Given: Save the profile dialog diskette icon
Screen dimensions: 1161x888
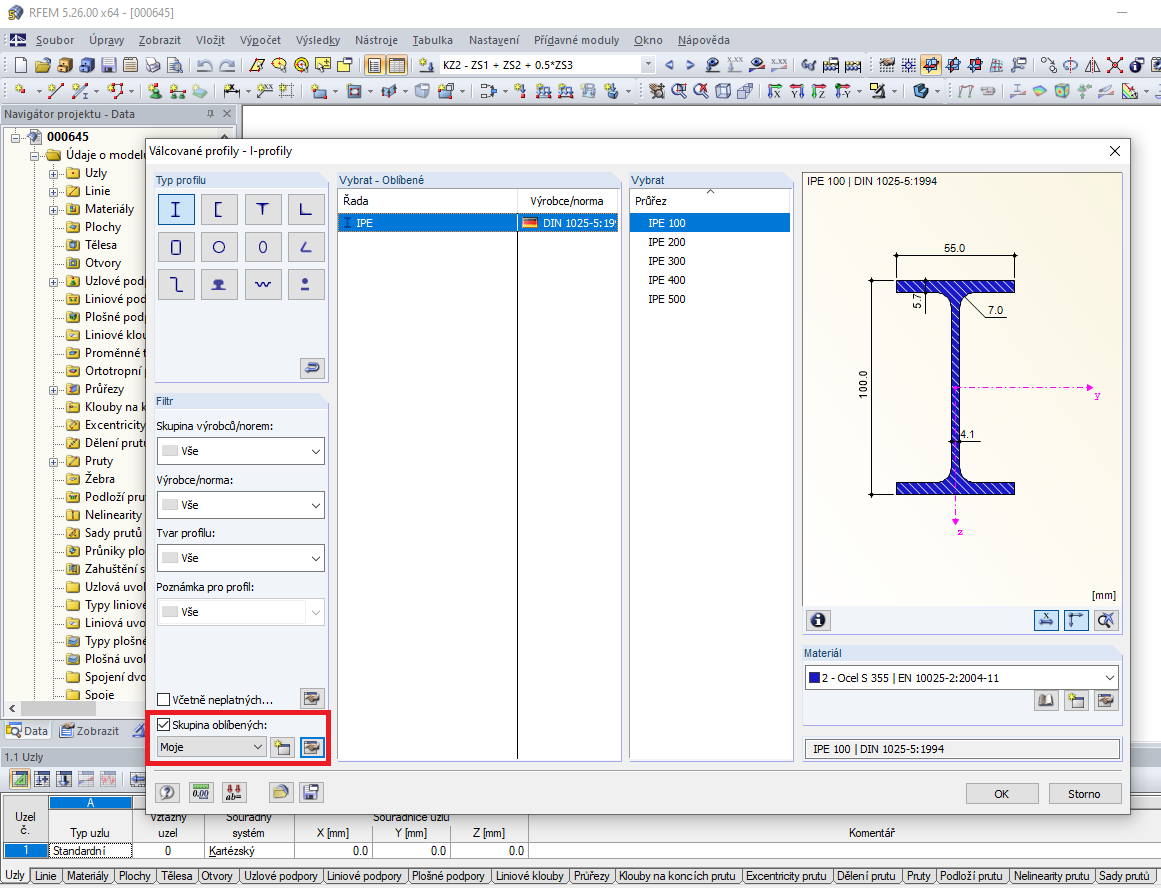Looking at the screenshot, I should tap(311, 792).
